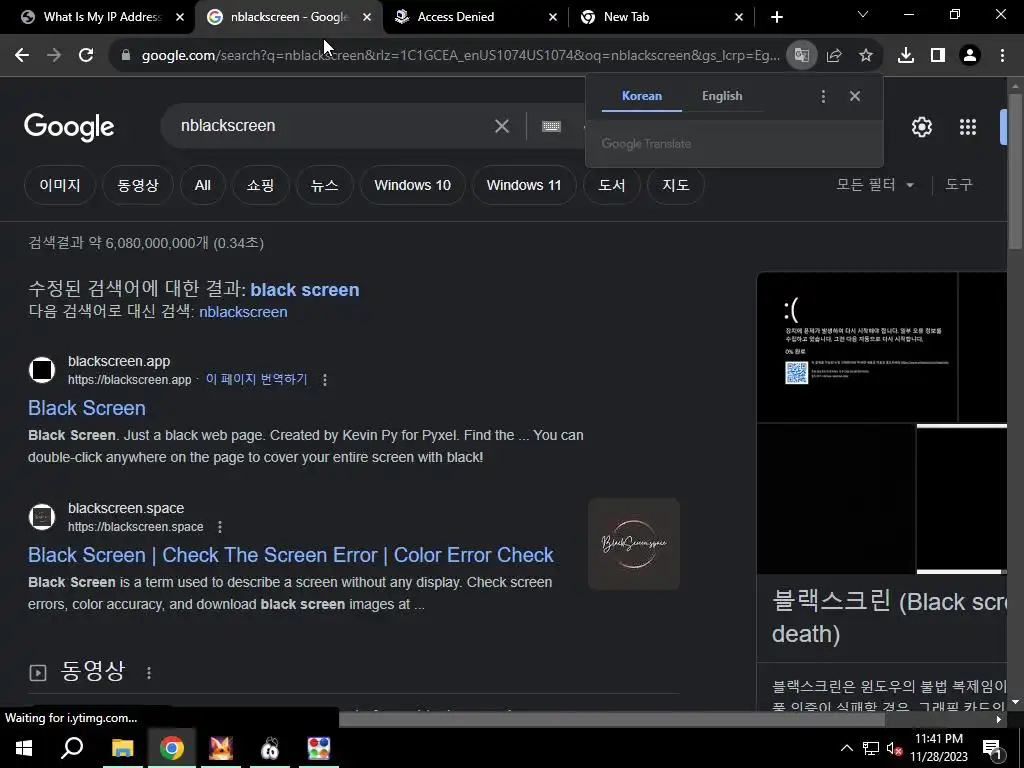The height and width of the screenshot is (768, 1024).
Task: Open the muted volume tray icon
Action: 894,748
